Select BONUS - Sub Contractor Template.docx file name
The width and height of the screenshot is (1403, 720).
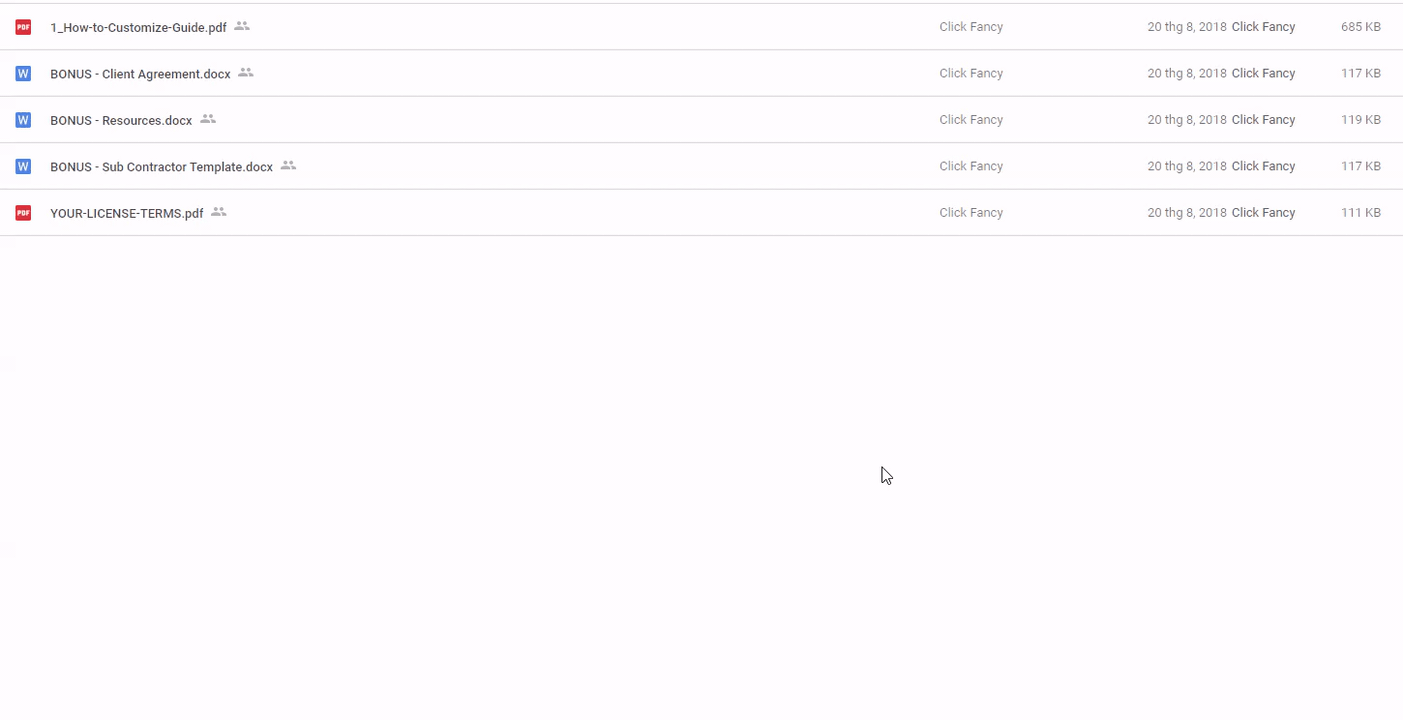(x=161, y=167)
